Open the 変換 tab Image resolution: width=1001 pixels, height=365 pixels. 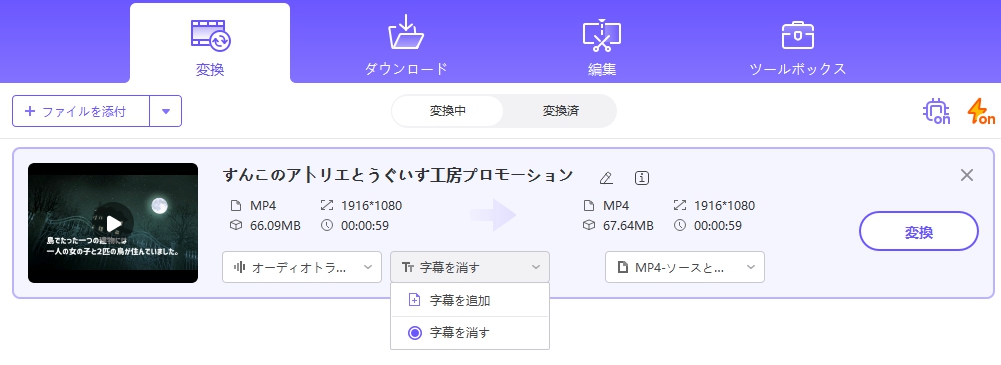pos(210,43)
